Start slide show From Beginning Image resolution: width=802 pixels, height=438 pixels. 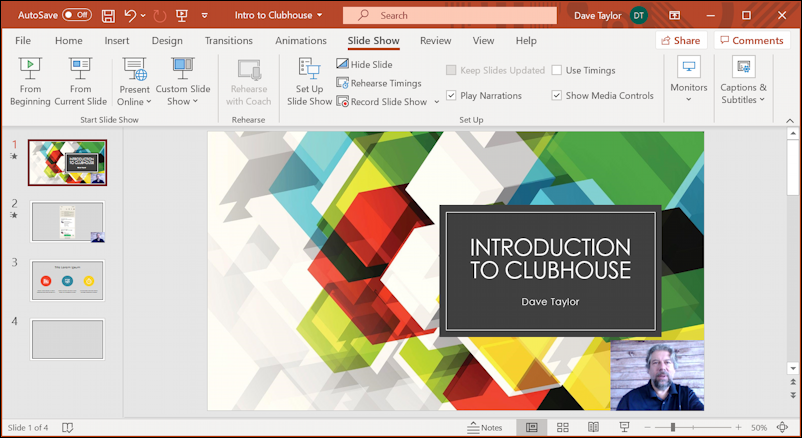click(30, 82)
